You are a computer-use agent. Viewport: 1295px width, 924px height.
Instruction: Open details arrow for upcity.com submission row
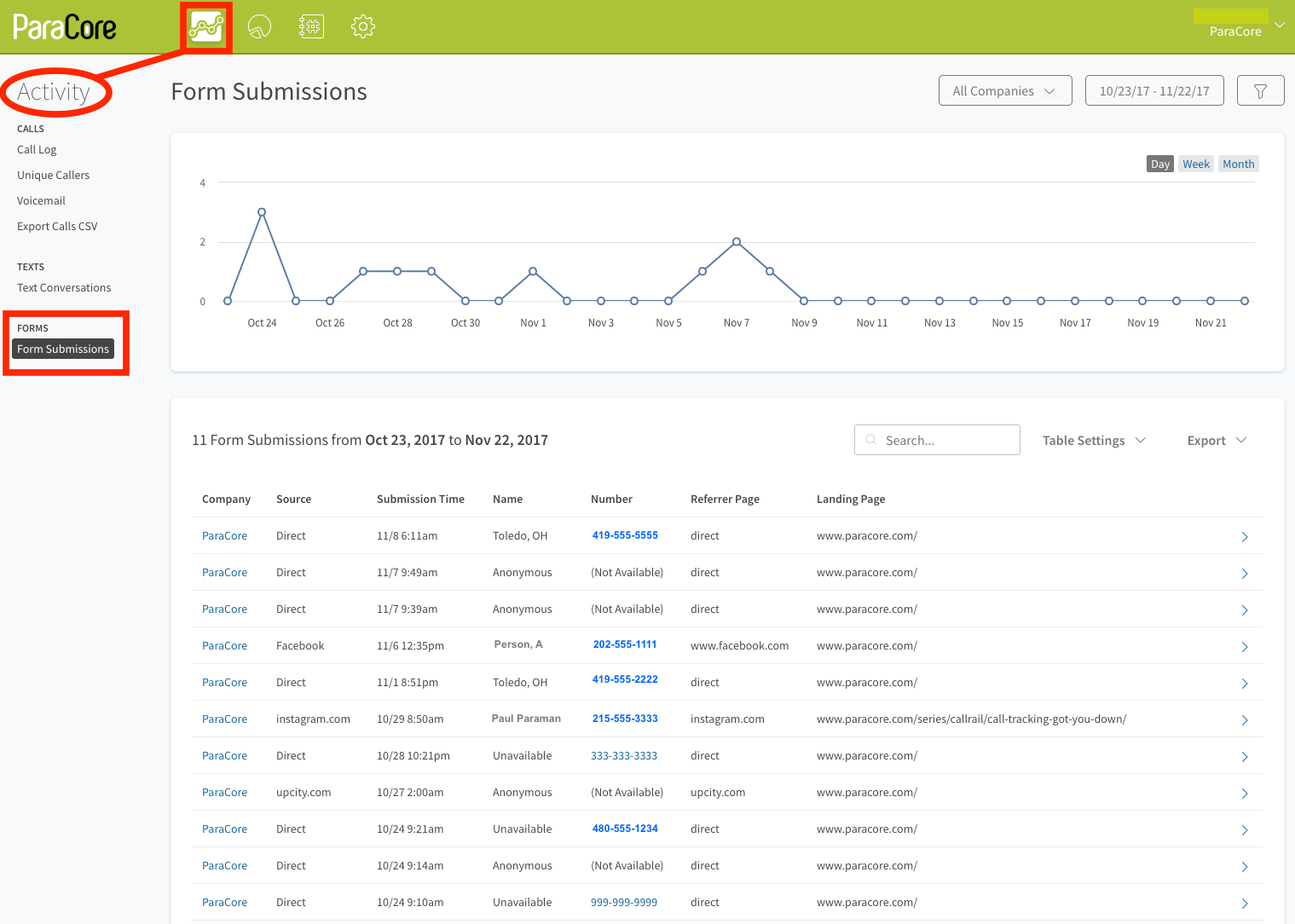(1245, 794)
